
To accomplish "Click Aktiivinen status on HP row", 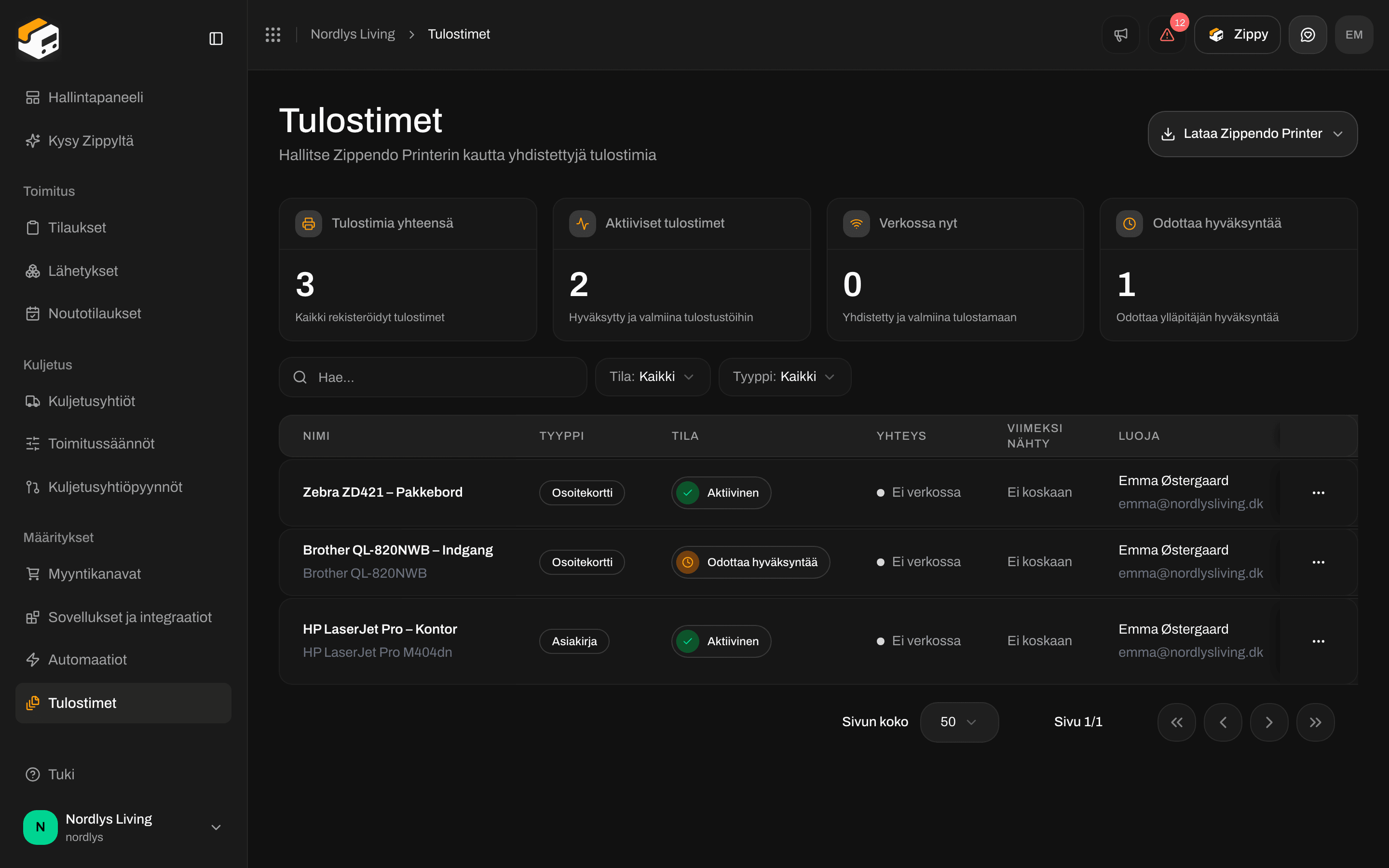I will pos(721,641).
